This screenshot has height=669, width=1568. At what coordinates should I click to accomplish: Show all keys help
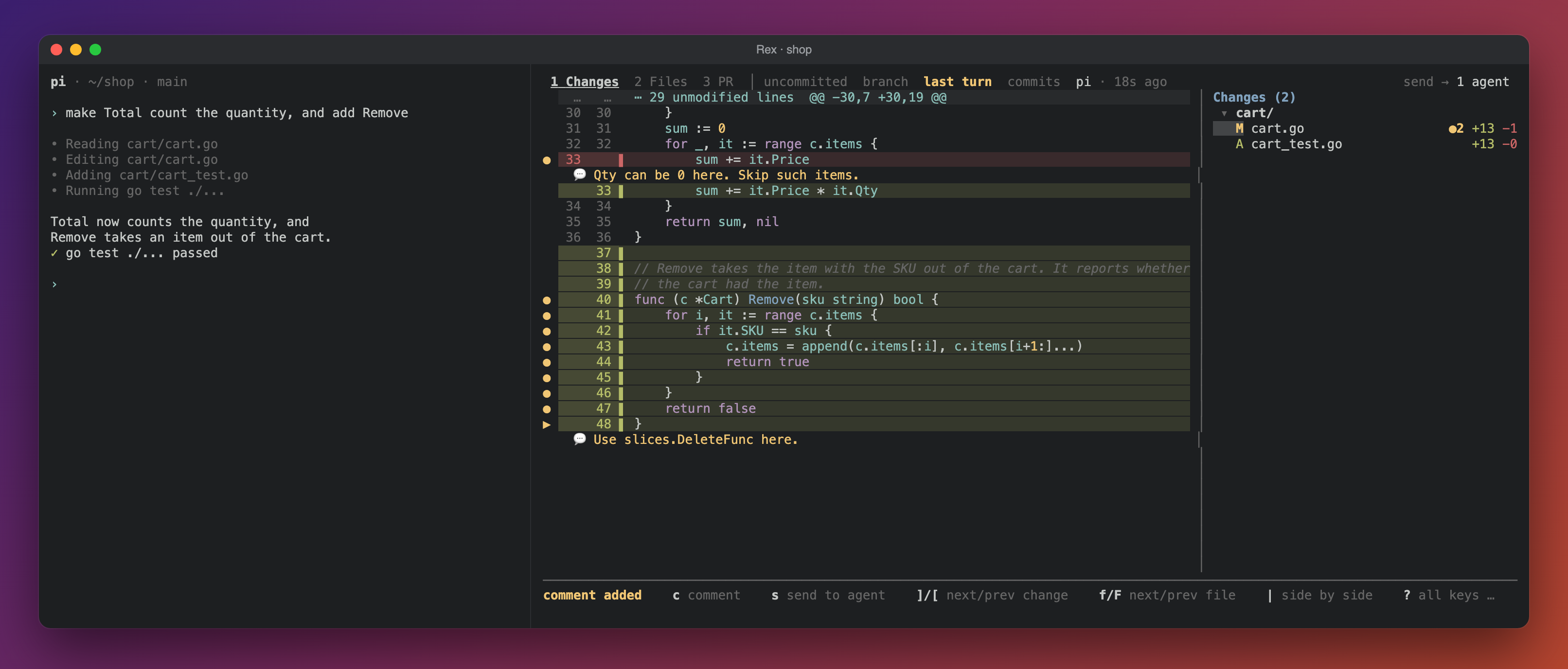[x=1449, y=595]
